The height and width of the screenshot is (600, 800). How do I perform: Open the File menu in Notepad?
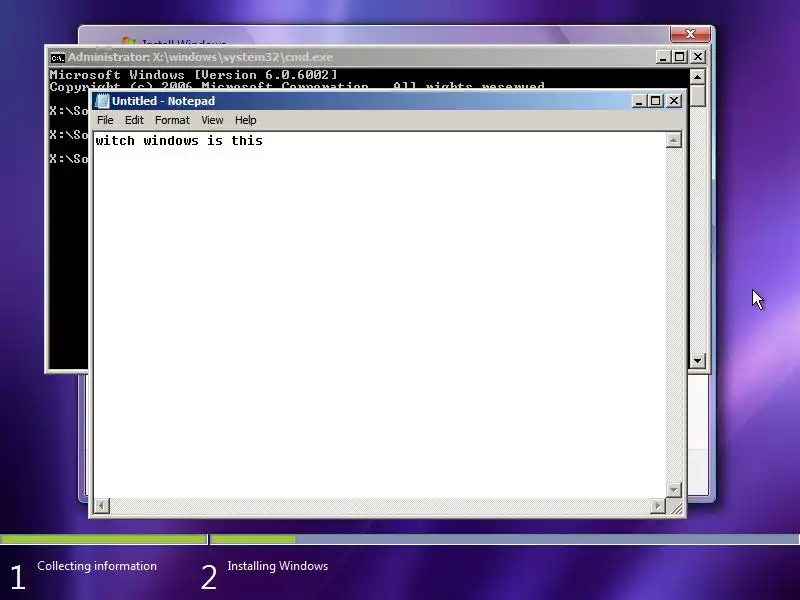click(x=105, y=120)
